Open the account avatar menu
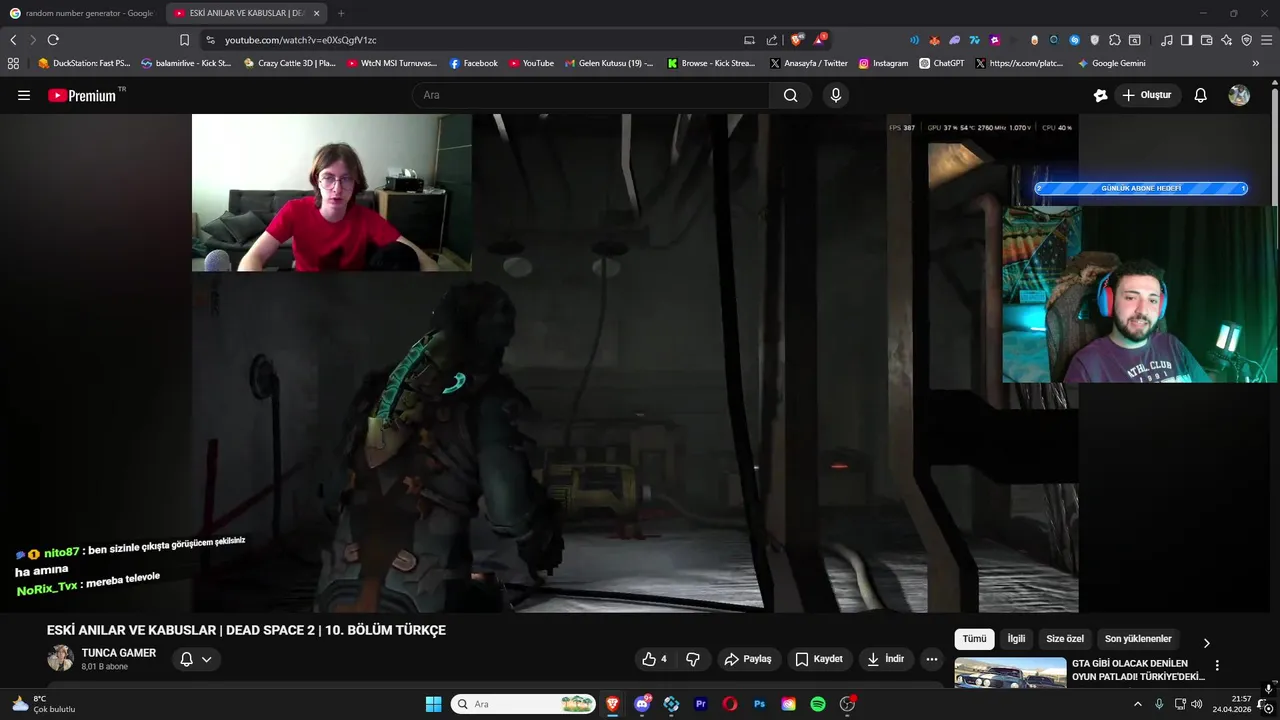1280x720 pixels. coord(1239,95)
